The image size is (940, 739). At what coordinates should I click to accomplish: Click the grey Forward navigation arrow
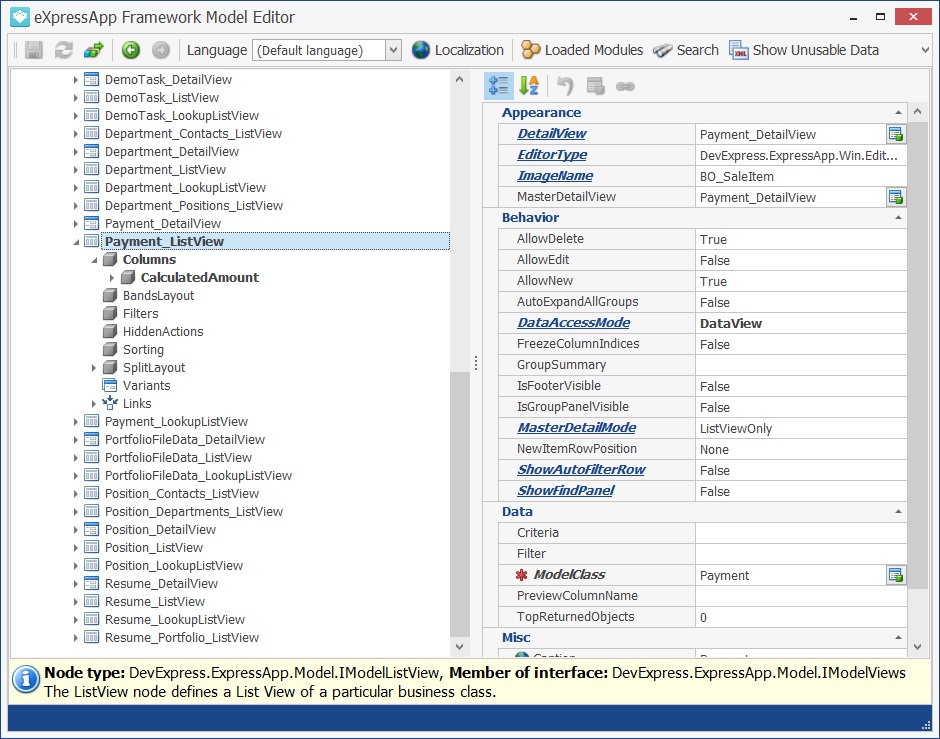click(161, 50)
